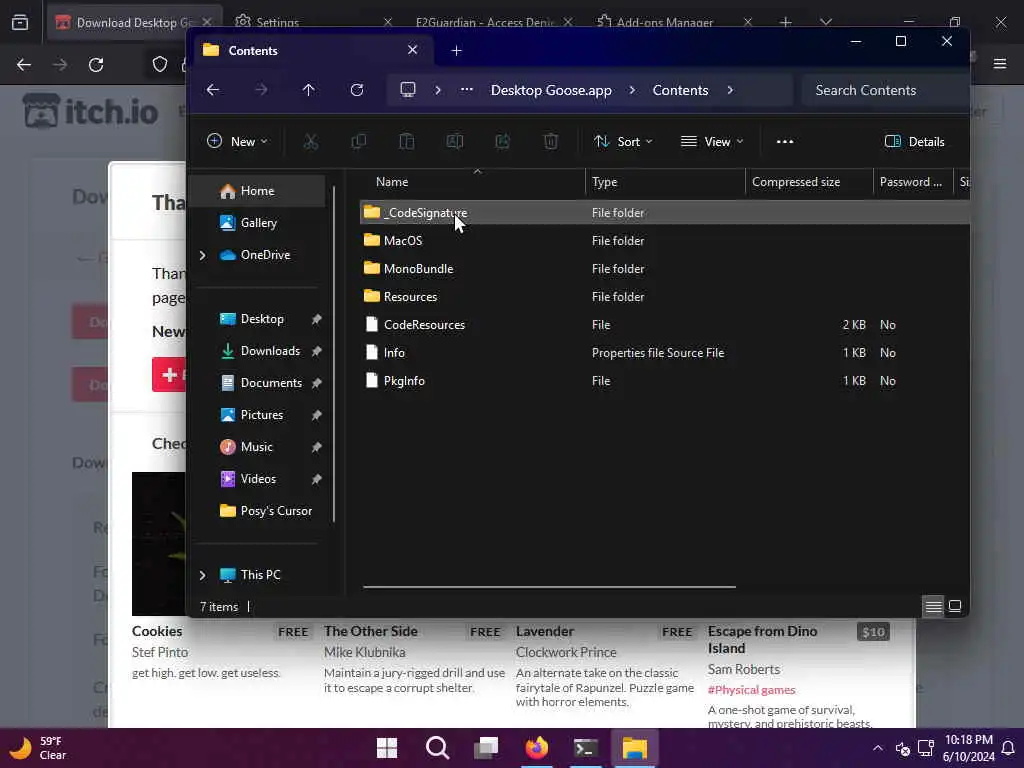This screenshot has height=768, width=1024.
Task: Click File Explorer taskbar icon
Action: click(x=635, y=748)
